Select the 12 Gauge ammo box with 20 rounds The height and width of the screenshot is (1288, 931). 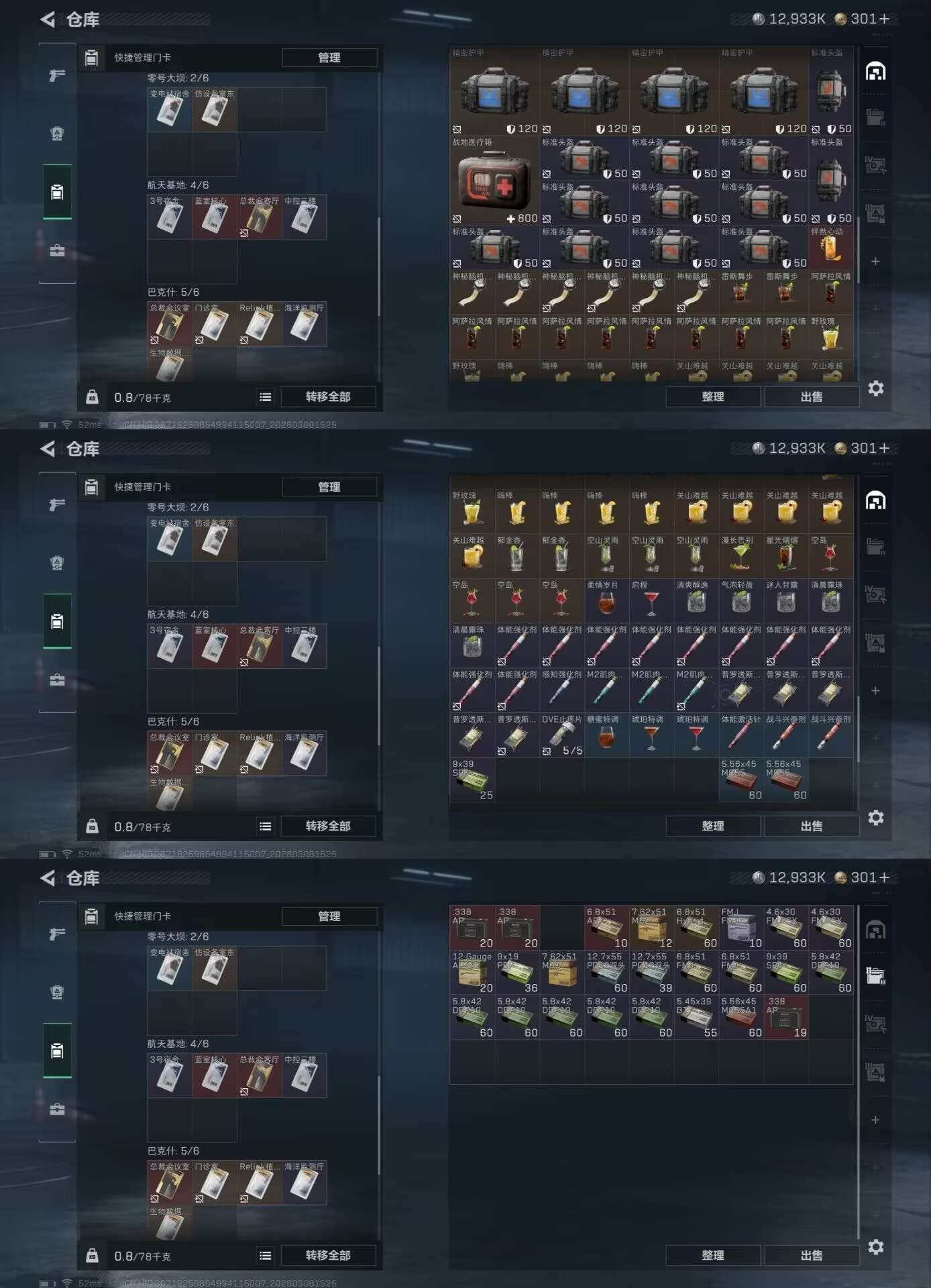pos(472,972)
